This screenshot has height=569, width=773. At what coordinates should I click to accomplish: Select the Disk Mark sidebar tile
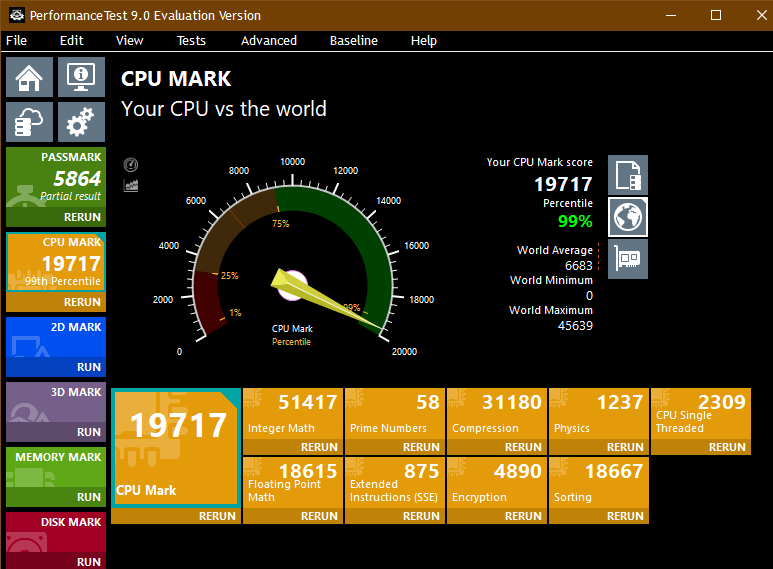tap(56, 533)
